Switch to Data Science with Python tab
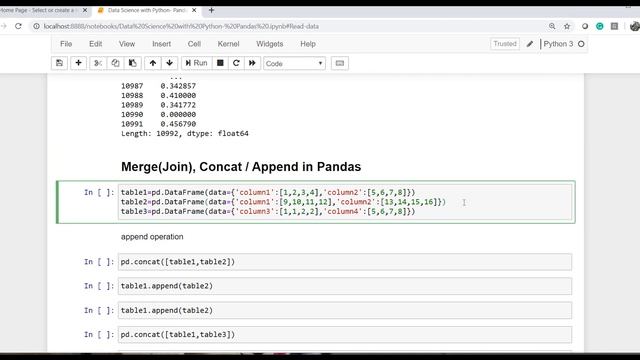This screenshot has height=360, width=640. [147, 10]
